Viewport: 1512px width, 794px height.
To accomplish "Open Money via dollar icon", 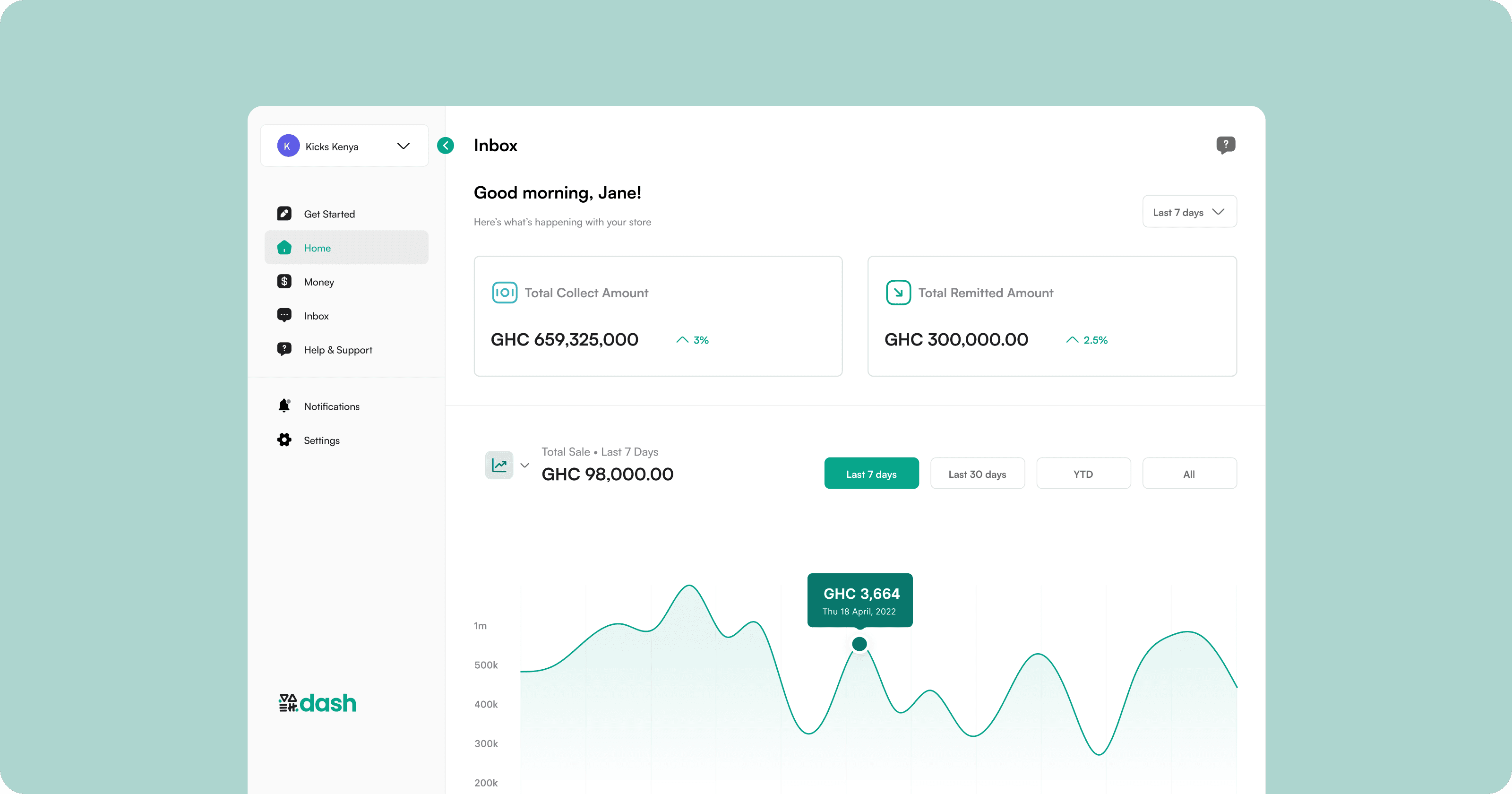I will coord(284,282).
